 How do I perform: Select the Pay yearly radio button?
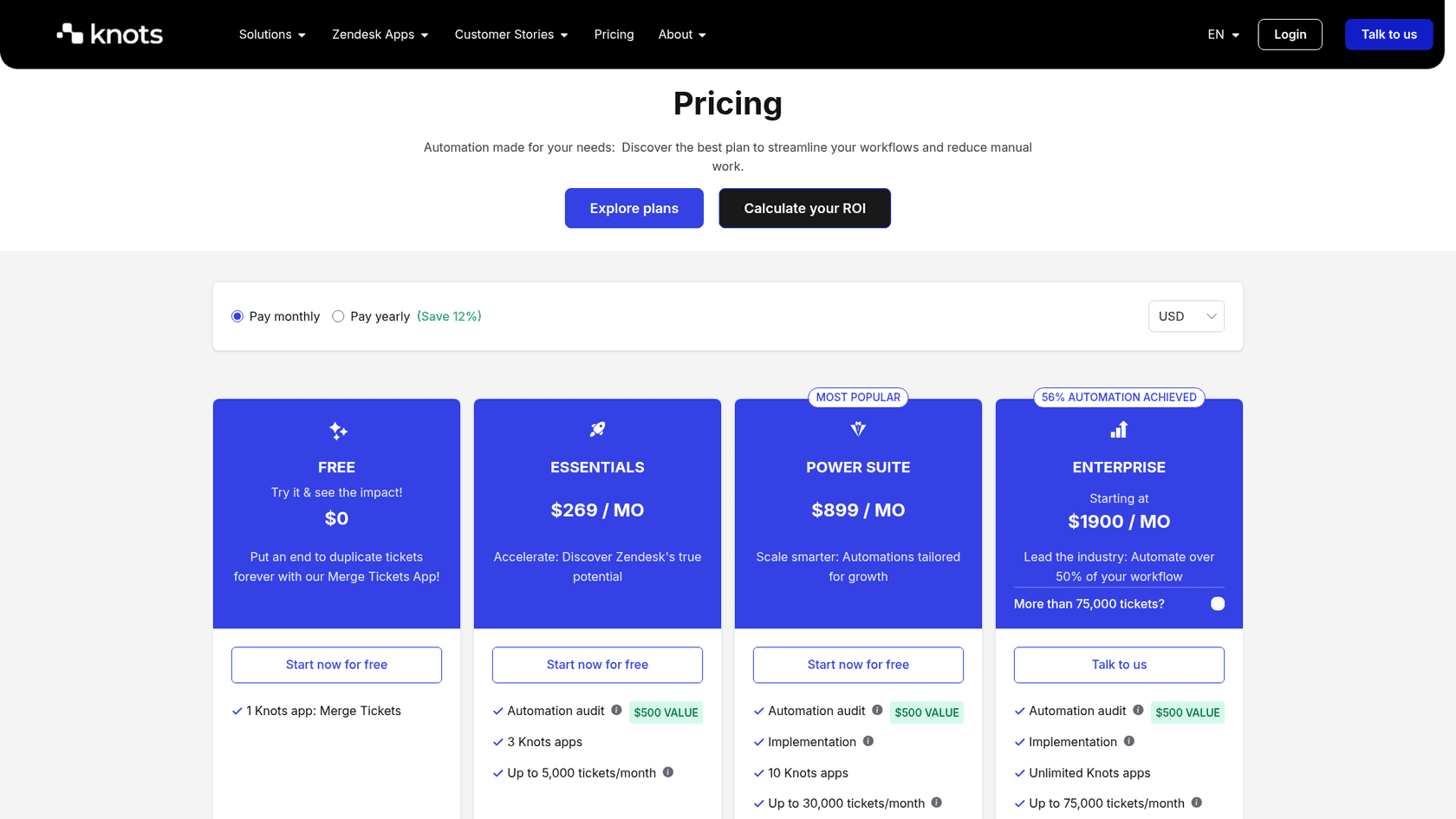tap(338, 316)
